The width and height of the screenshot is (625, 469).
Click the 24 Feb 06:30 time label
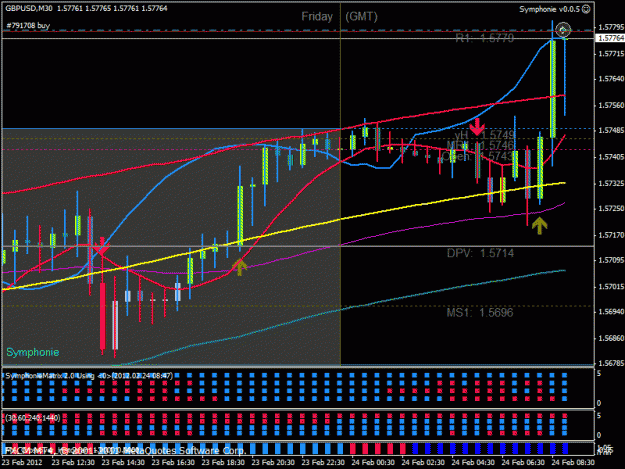[523, 463]
